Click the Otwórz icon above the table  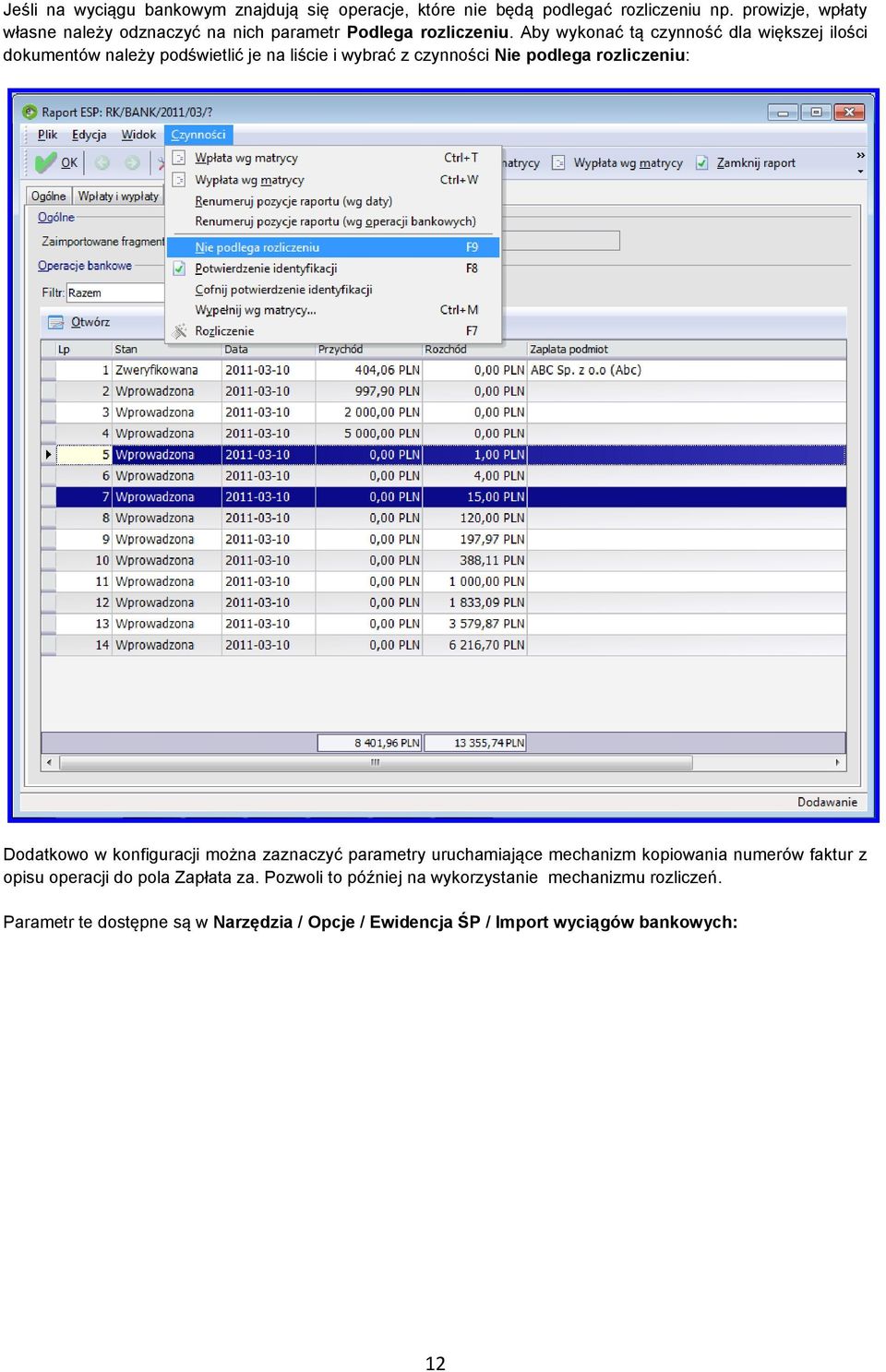pos(54,322)
